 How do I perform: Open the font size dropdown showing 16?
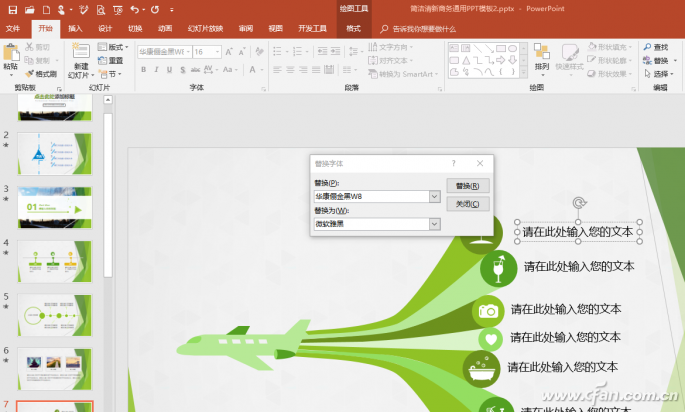(x=218, y=52)
